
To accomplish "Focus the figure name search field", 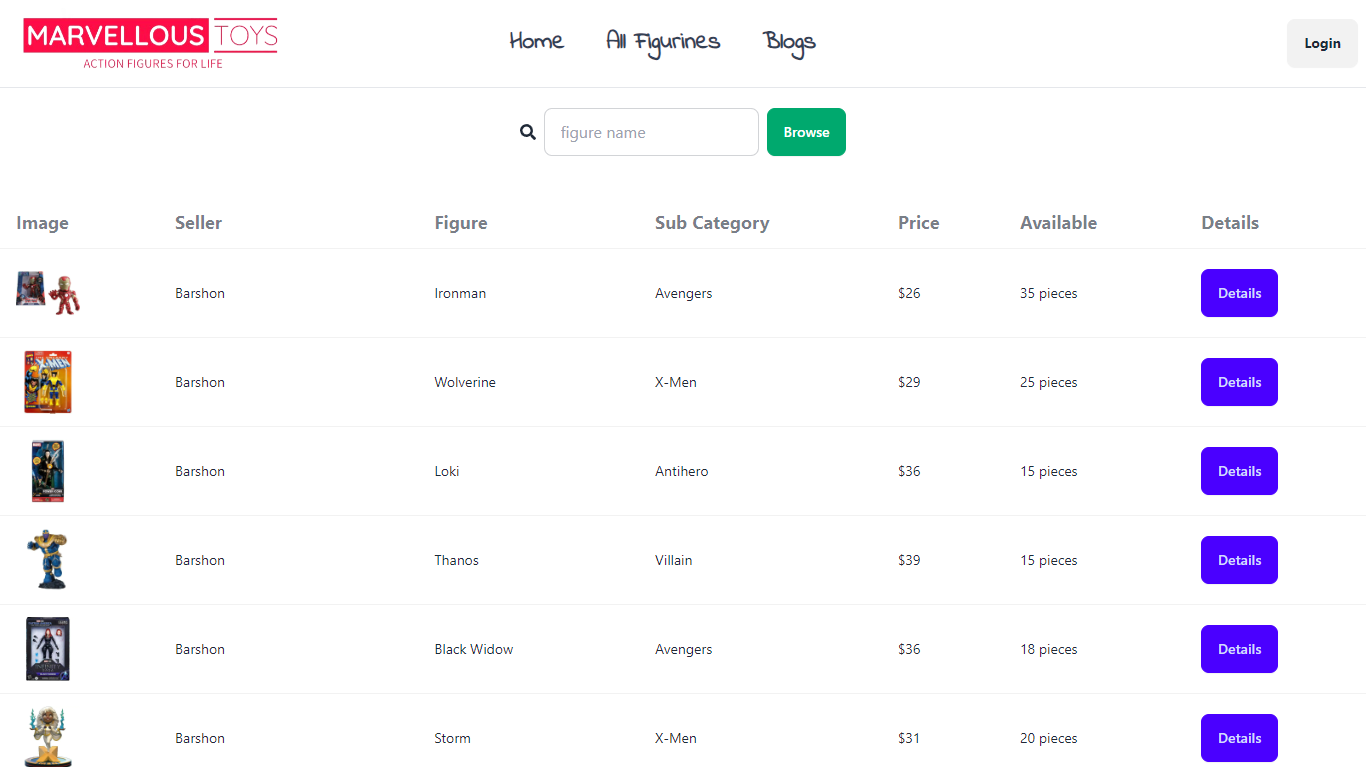I will pyautogui.click(x=651, y=132).
